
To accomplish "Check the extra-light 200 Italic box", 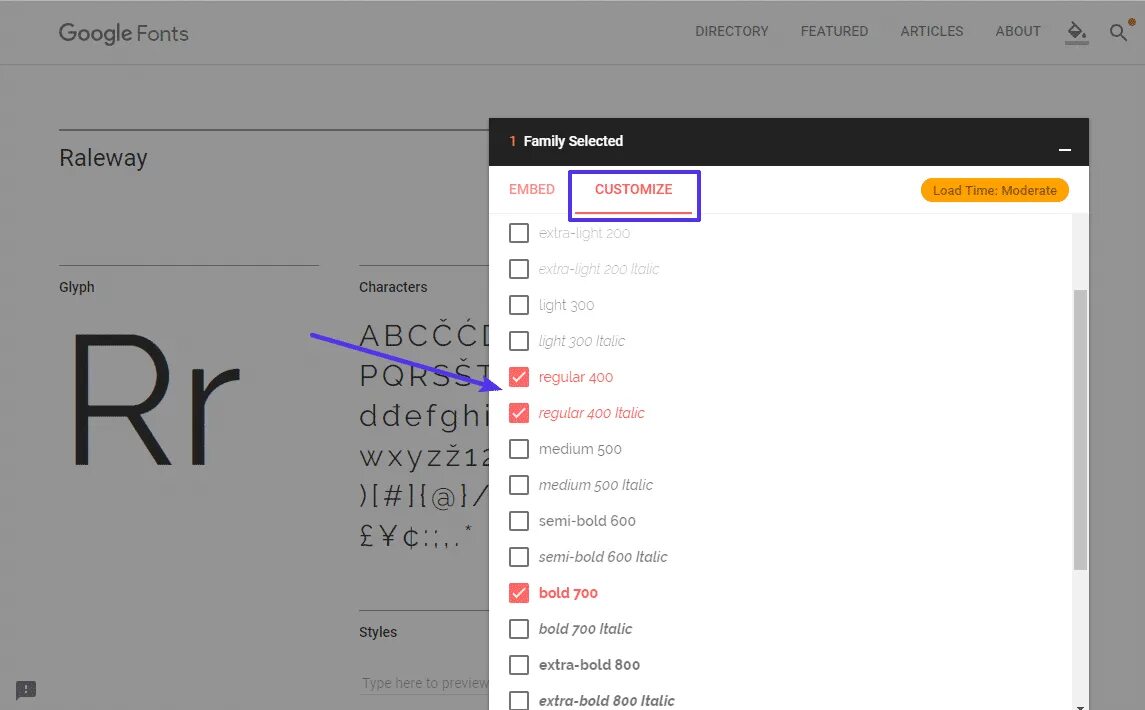I will [x=518, y=269].
